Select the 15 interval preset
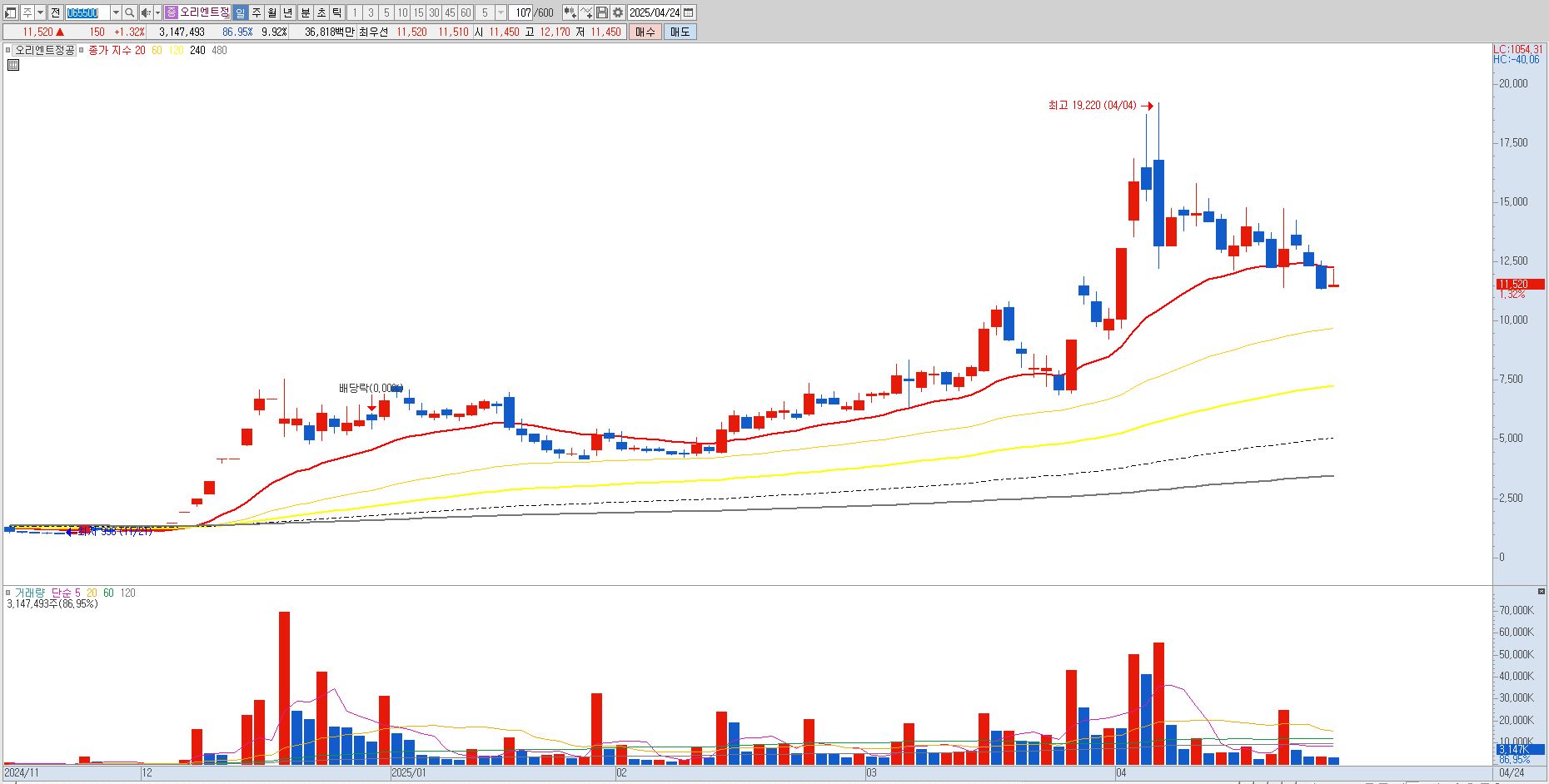Viewport: 1549px width, 784px height. (418, 12)
